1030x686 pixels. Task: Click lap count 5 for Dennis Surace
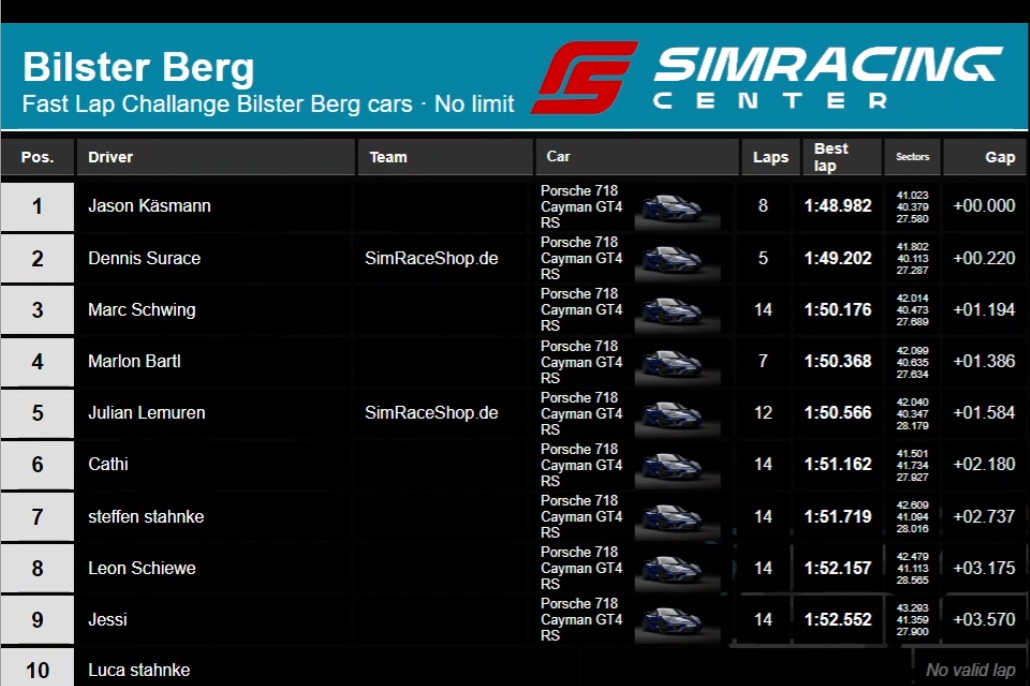click(763, 258)
